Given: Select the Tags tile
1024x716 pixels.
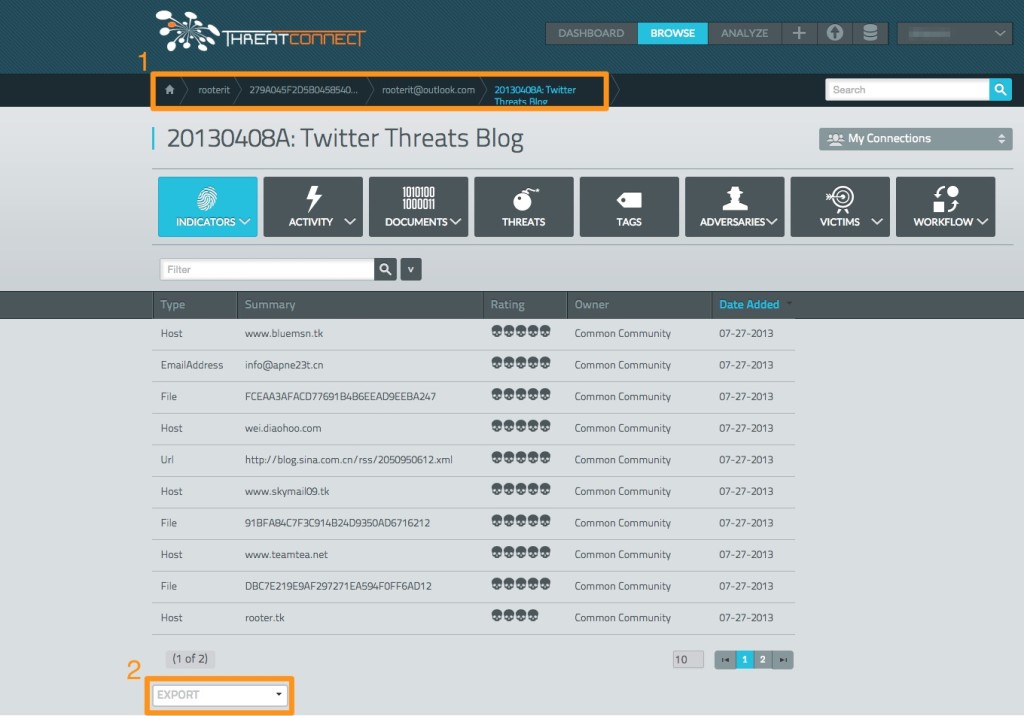Looking at the screenshot, I should click(629, 206).
